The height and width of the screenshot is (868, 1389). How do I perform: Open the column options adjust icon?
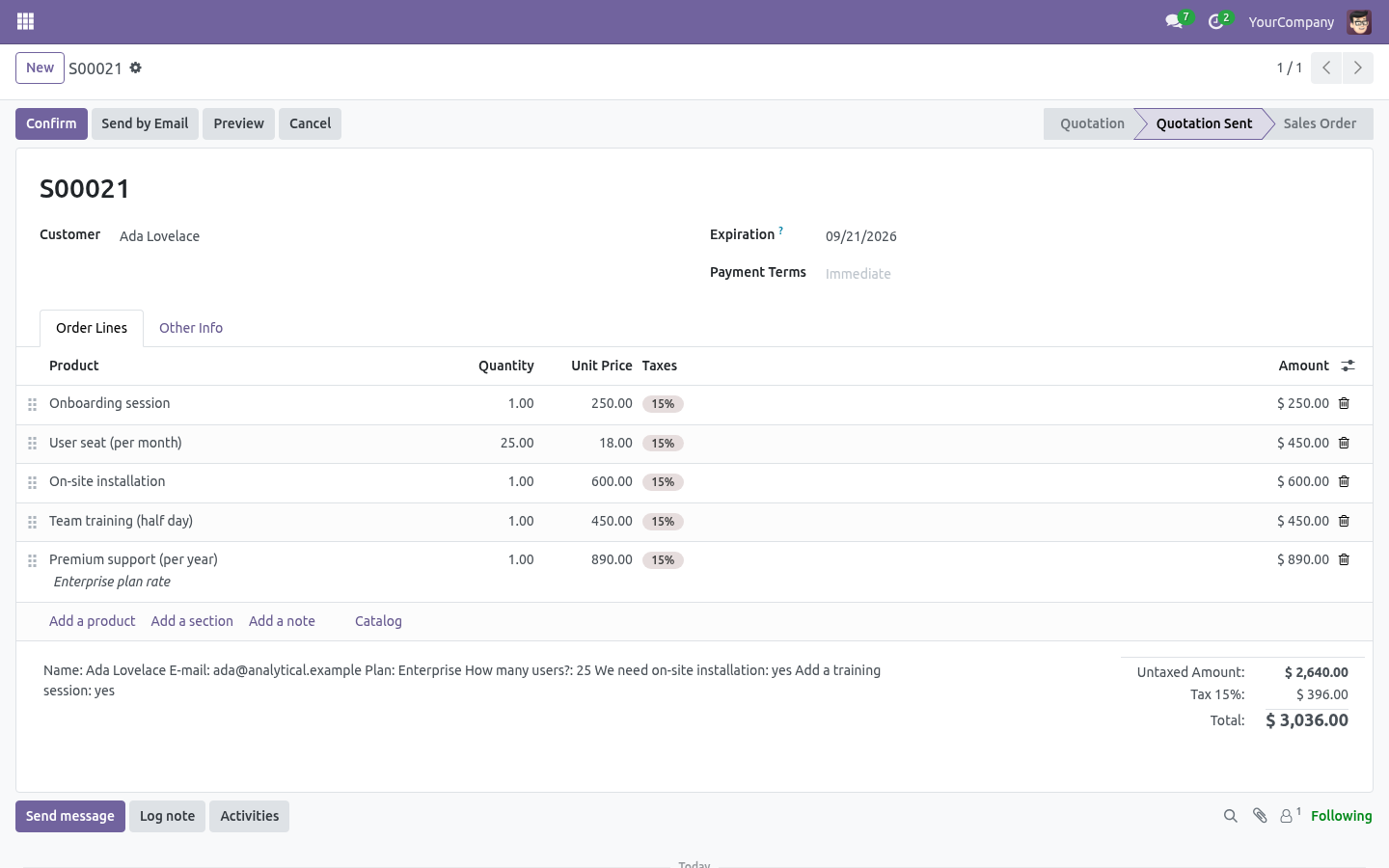pos(1348,366)
